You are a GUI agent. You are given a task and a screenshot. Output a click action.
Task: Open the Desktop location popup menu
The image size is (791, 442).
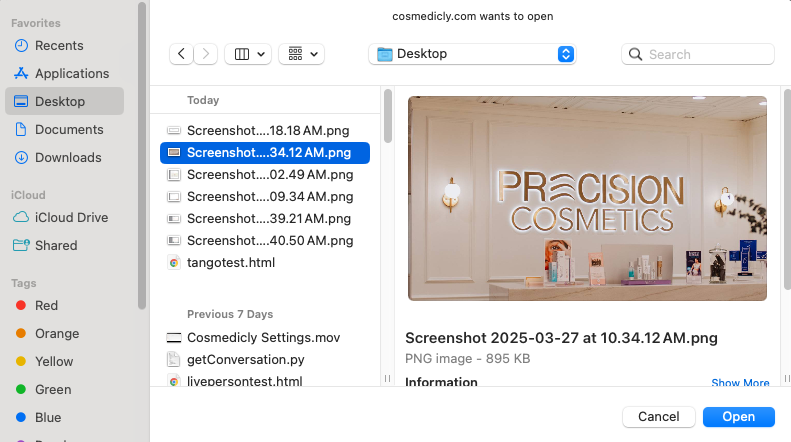472,54
